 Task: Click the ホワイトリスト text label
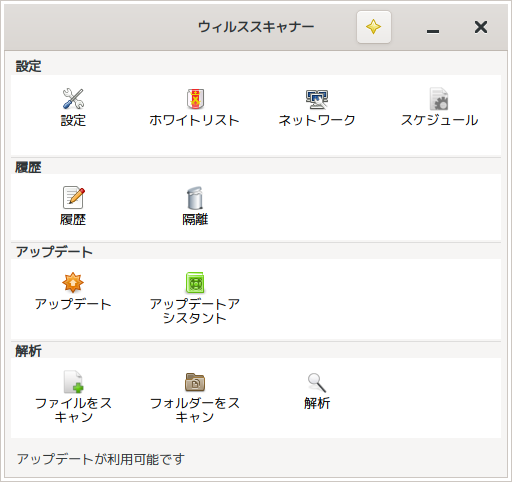(x=195, y=120)
